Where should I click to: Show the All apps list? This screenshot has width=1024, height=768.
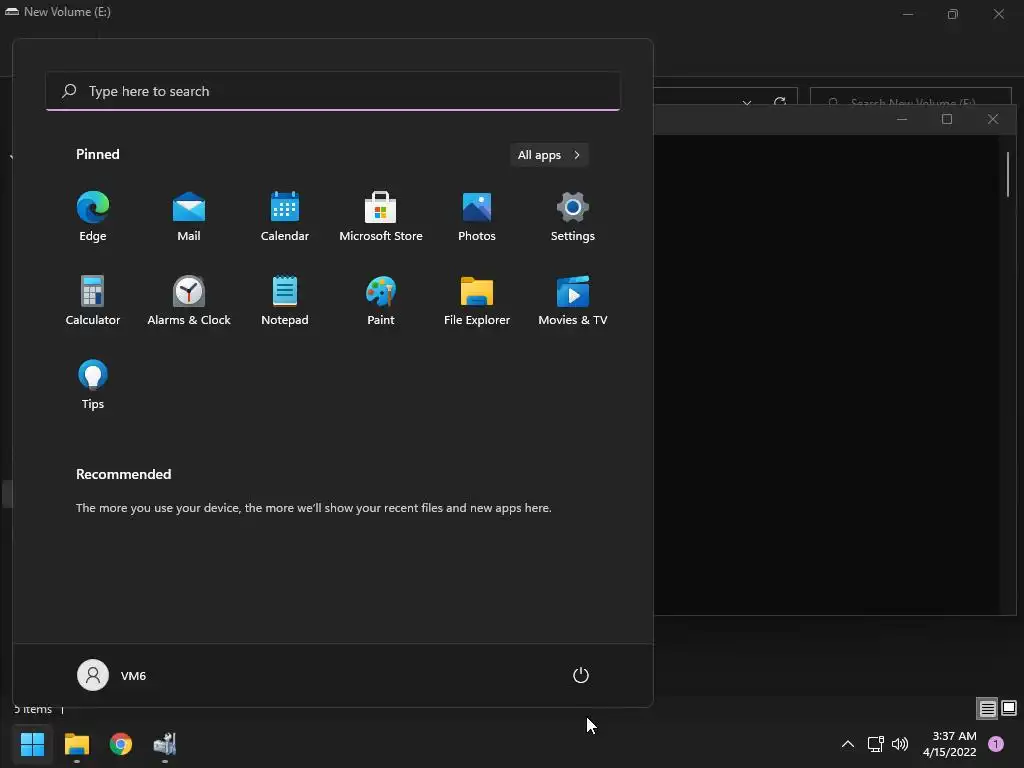click(549, 155)
